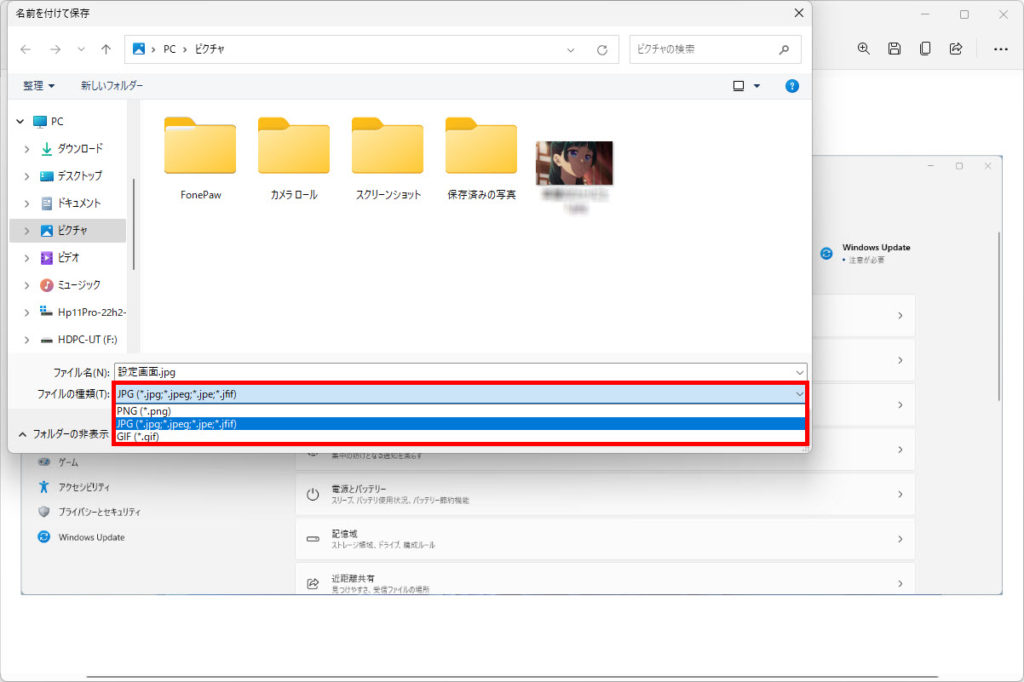Click the share icon in the toolbar
This screenshot has width=1024, height=682.
(956, 49)
